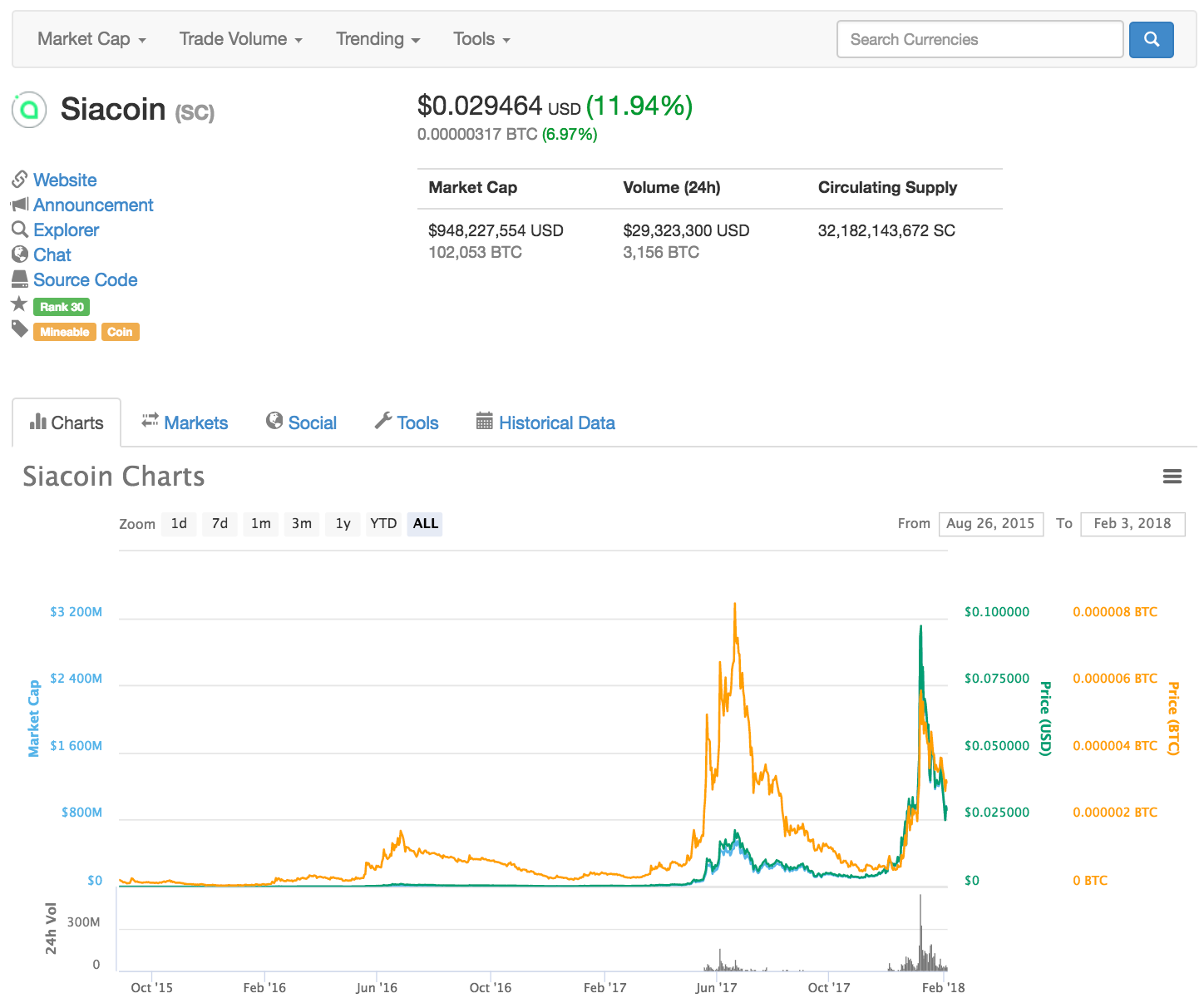Open the Explorer link
This screenshot has height=1008, width=1204.
point(67,230)
